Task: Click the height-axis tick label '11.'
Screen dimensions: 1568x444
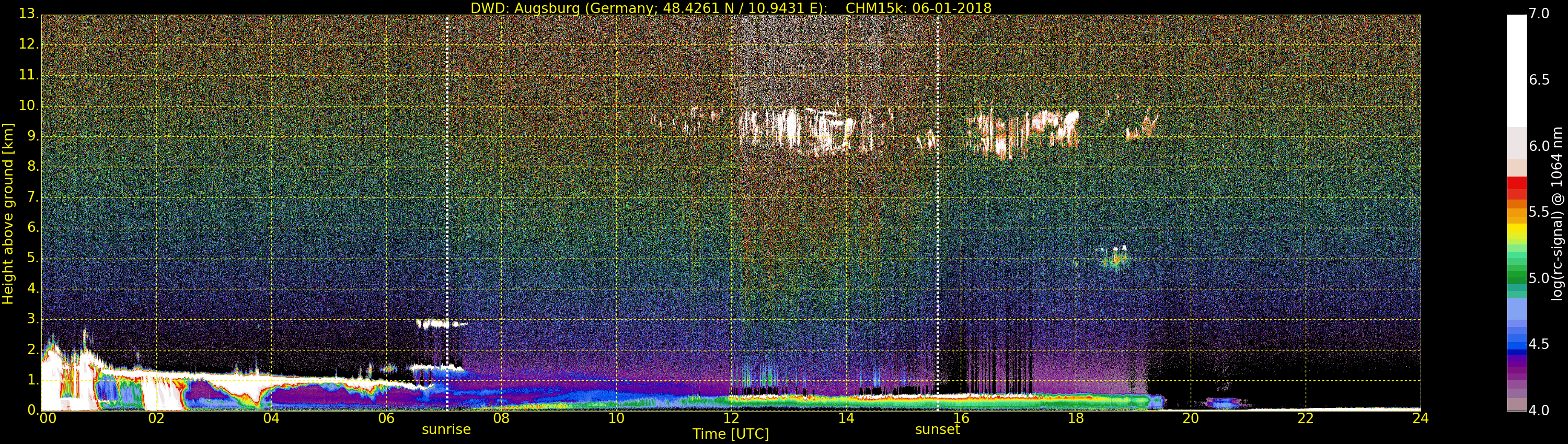Action: [x=29, y=75]
